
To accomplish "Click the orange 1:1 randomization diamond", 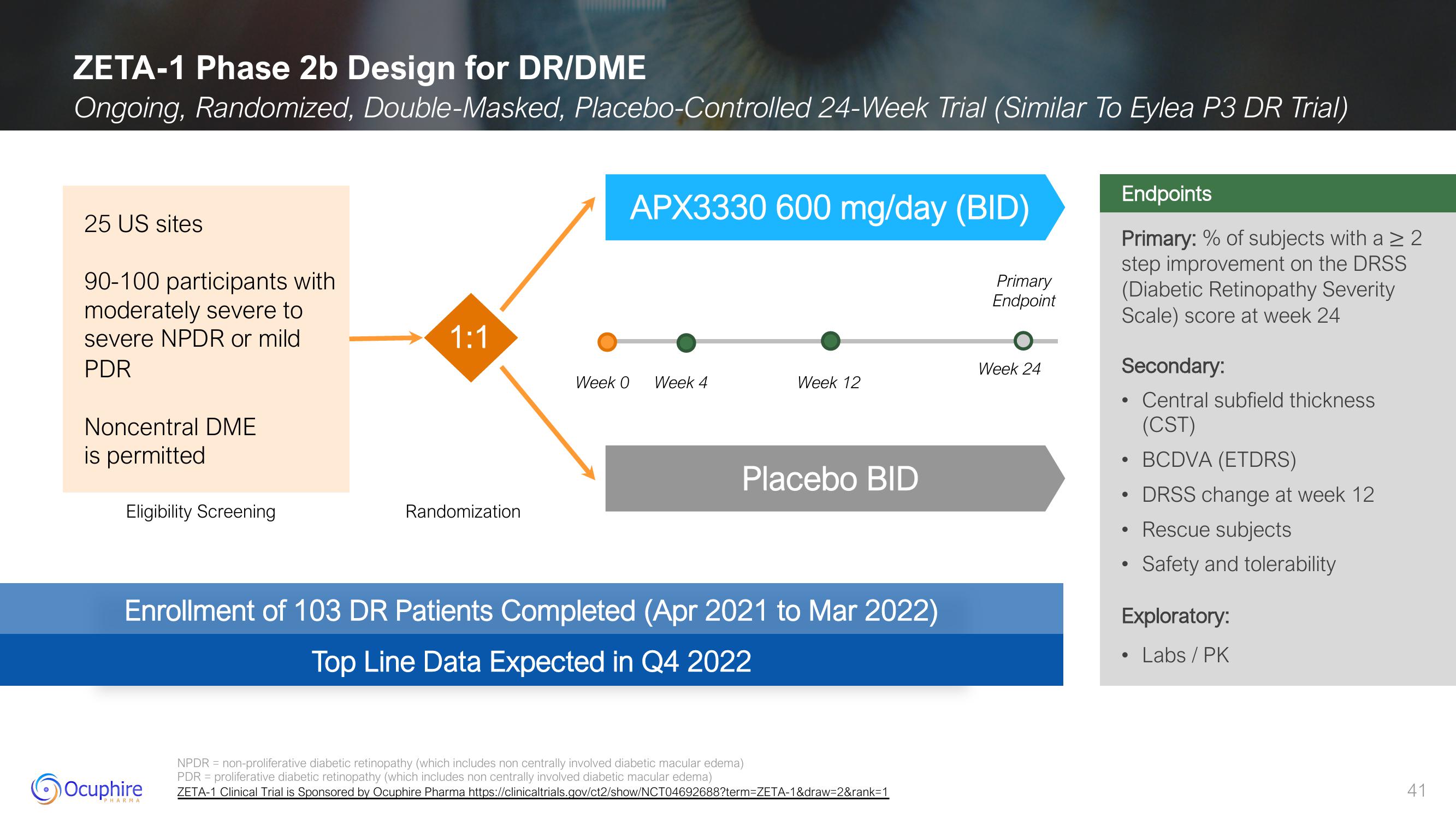I will click(x=470, y=337).
